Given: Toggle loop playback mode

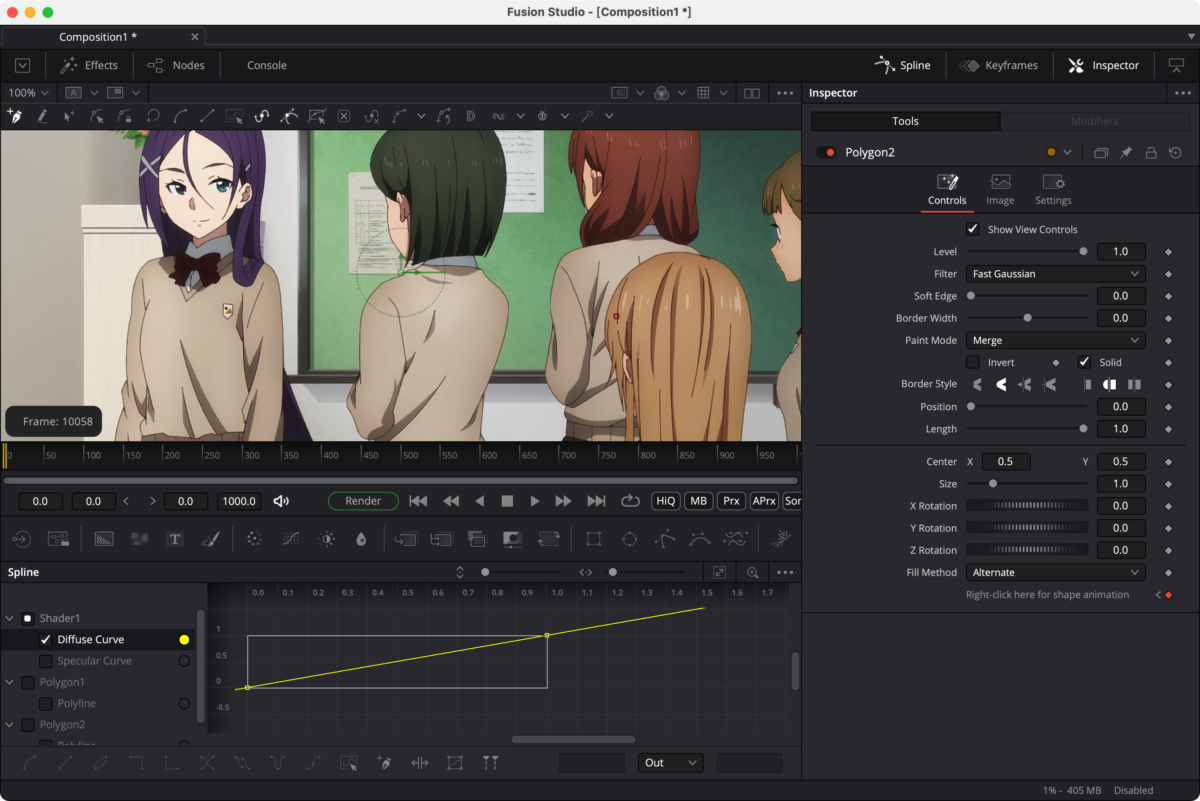Looking at the screenshot, I should point(630,501).
